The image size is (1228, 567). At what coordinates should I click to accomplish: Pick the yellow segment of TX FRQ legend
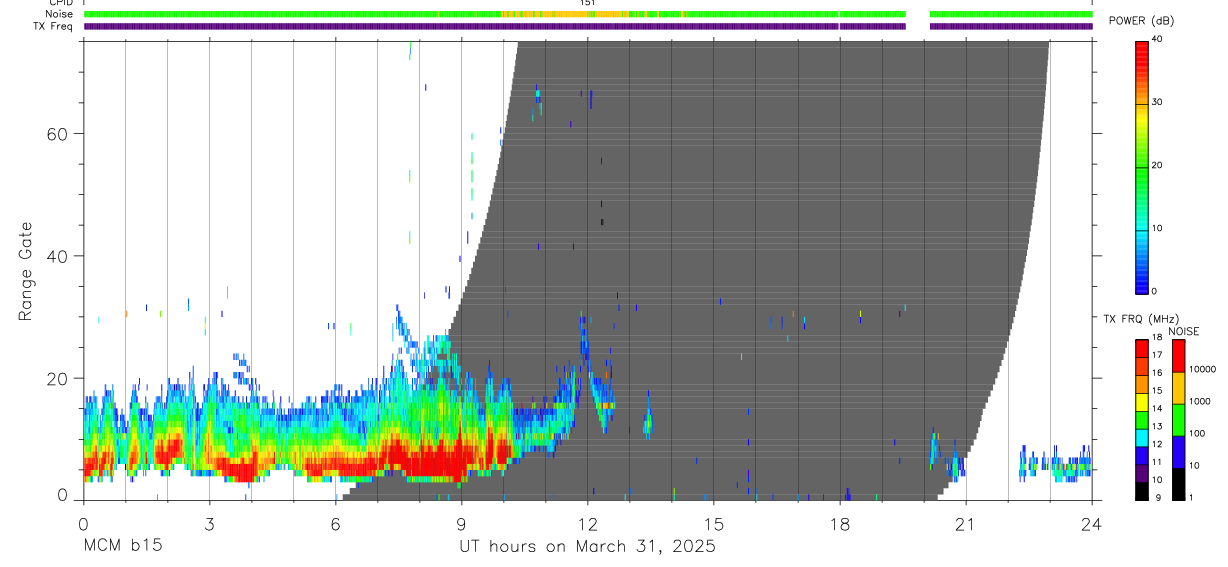coord(1141,402)
